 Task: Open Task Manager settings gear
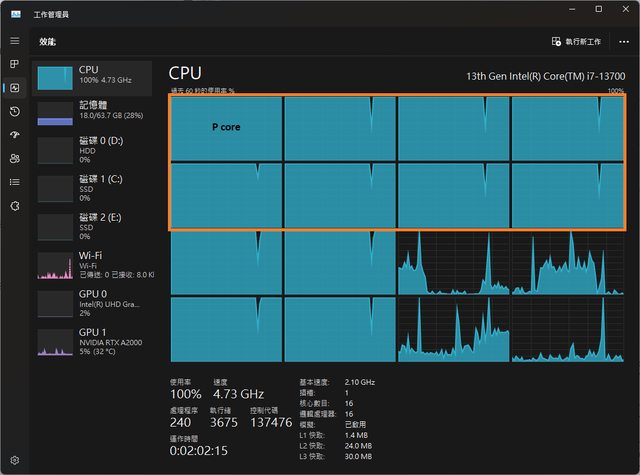tap(14, 460)
